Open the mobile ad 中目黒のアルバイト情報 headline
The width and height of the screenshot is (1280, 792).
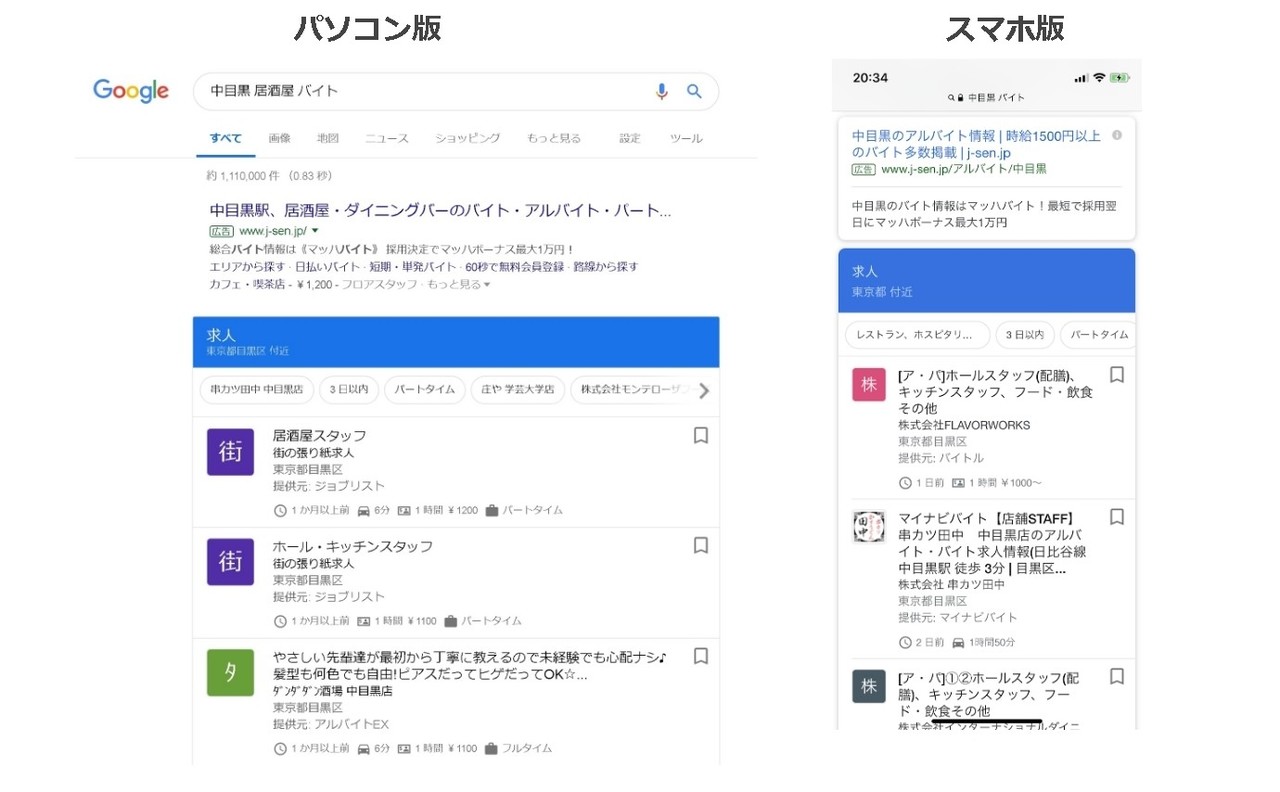pyautogui.click(x=977, y=144)
